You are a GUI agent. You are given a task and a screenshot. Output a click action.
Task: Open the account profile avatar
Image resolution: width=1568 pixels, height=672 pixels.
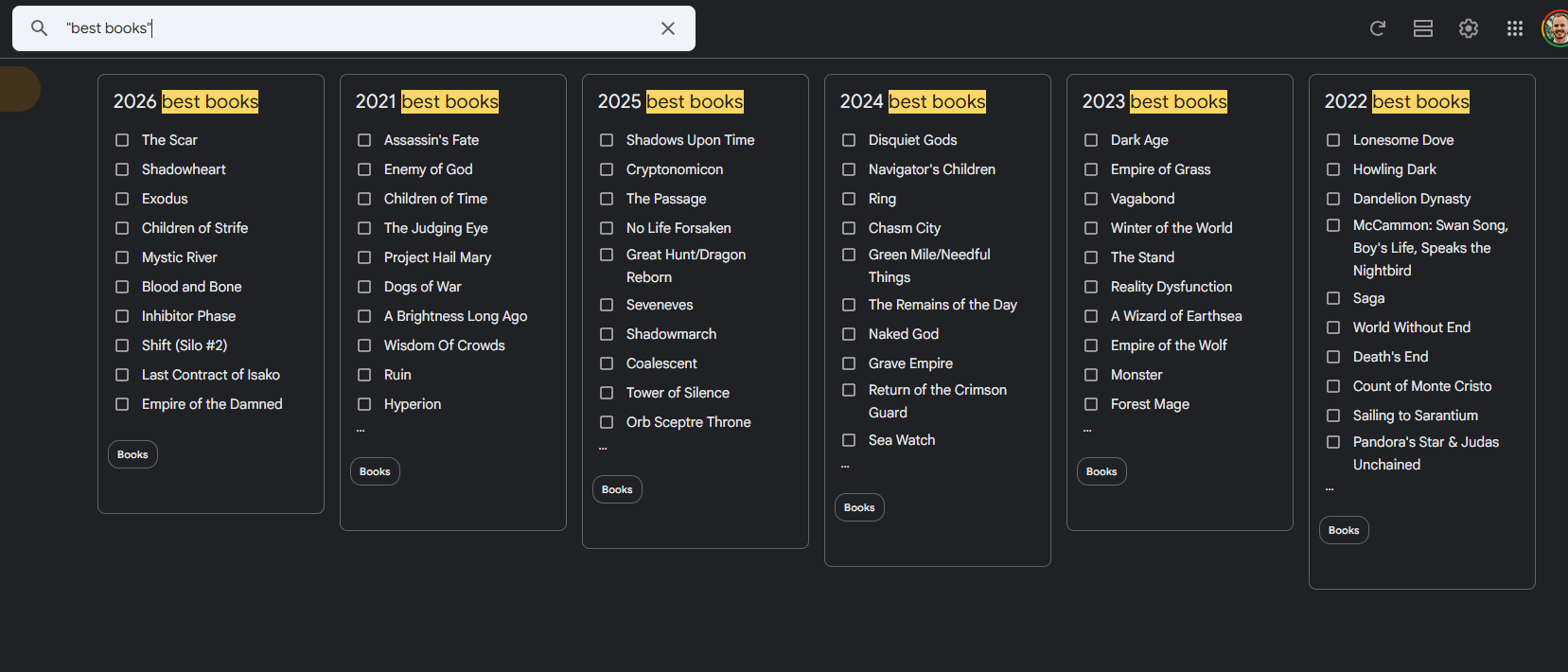(1555, 28)
